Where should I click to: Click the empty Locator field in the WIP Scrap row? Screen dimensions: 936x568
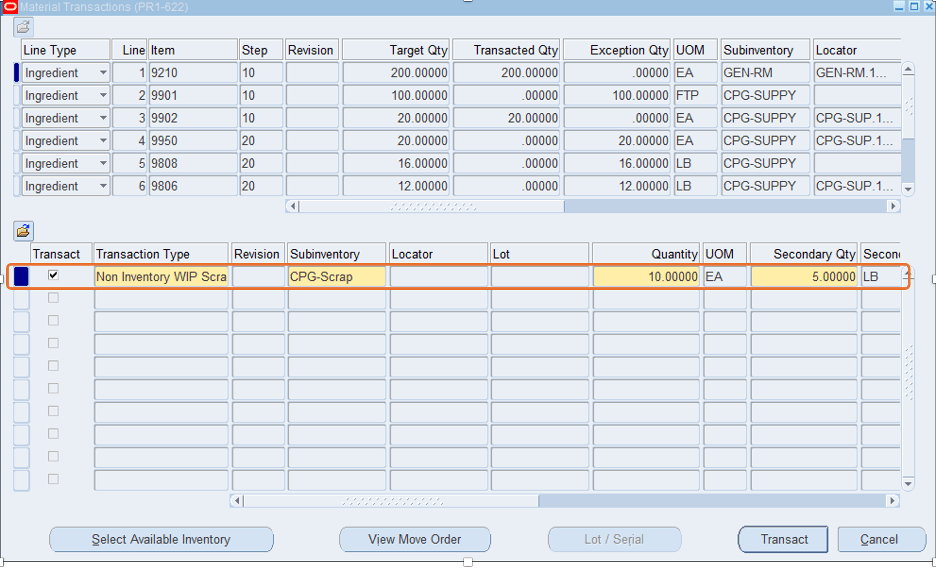[439, 277]
